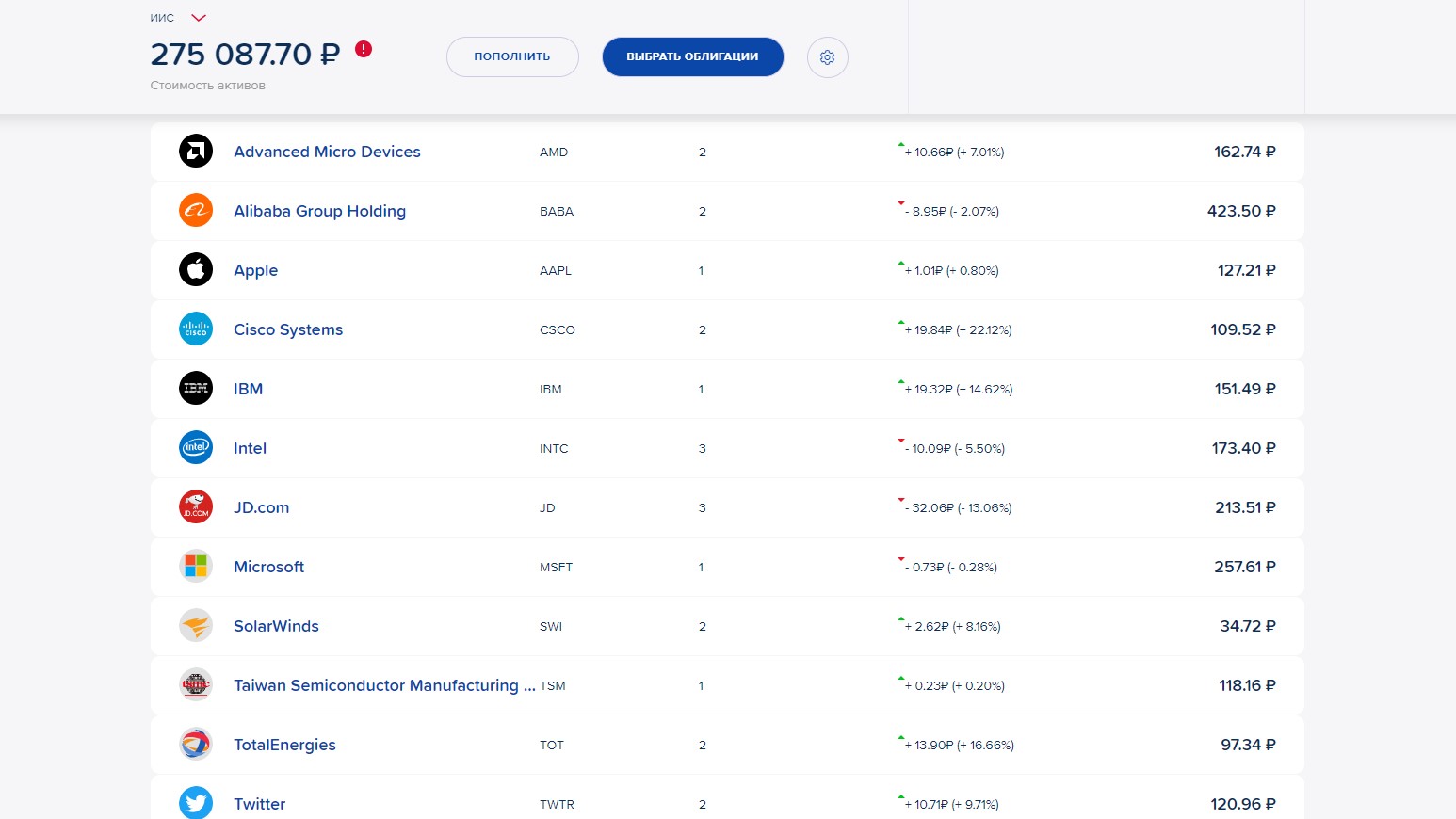The width and height of the screenshot is (1456, 819).
Task: Click the JD.com logo icon
Action: (x=196, y=506)
